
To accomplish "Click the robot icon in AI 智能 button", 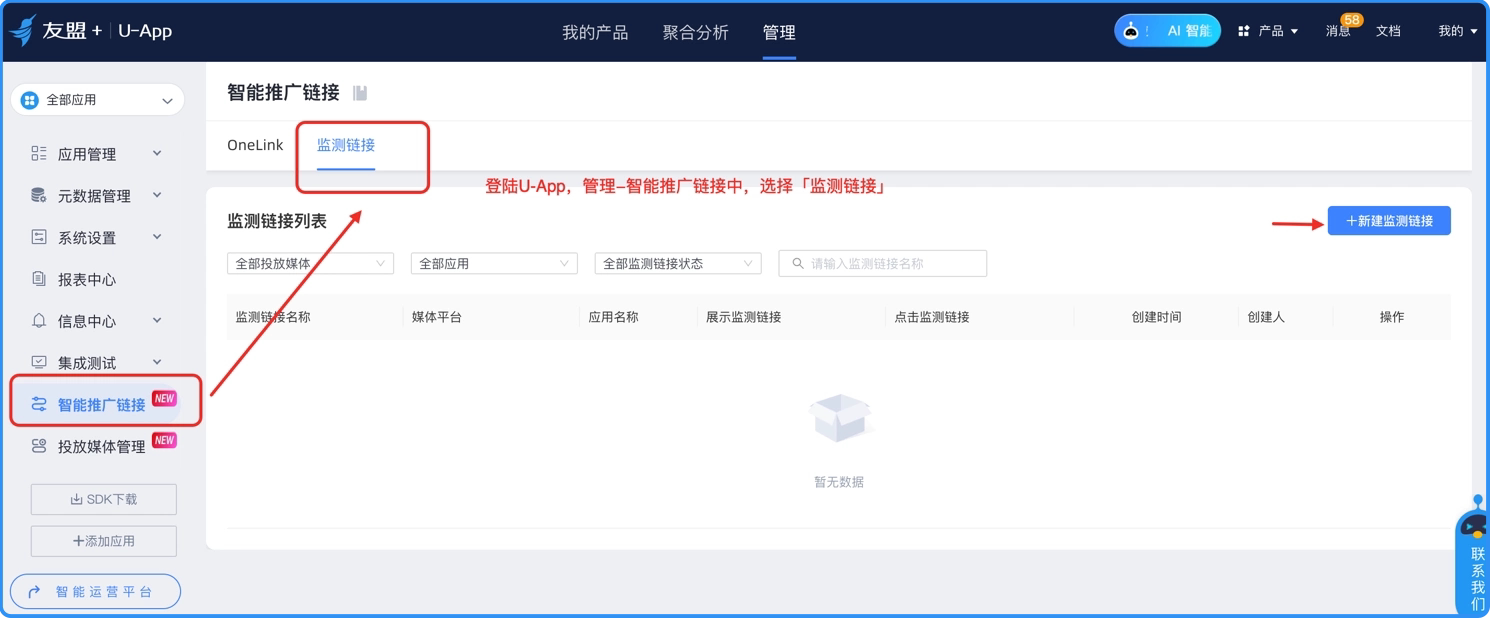I will pyautogui.click(x=1131, y=31).
